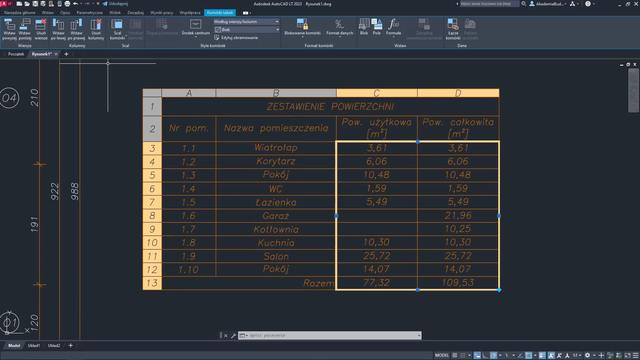Click the share Udostępnij button
Image resolution: width=640 pixels, height=360 pixels.
pos(115,4)
